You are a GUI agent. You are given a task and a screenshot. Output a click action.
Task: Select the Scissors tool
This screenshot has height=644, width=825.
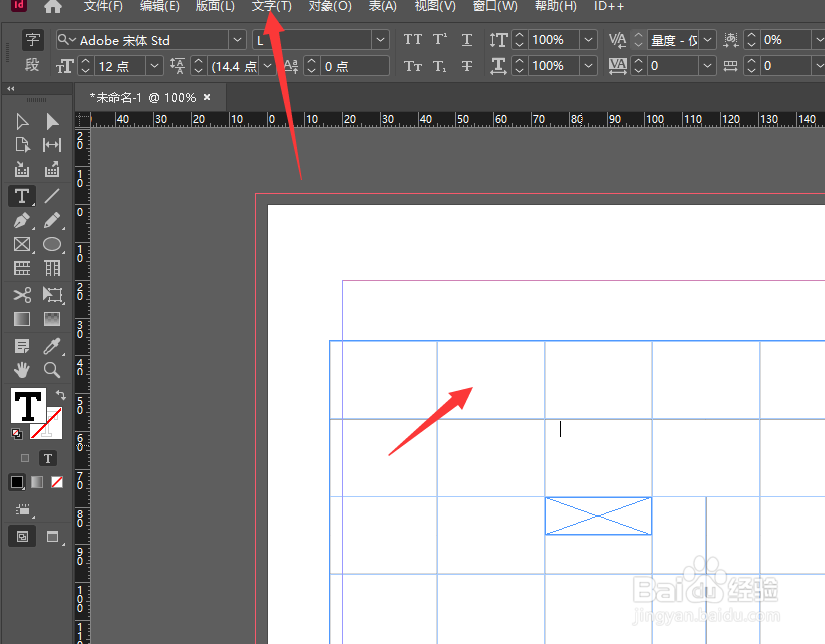(22, 295)
